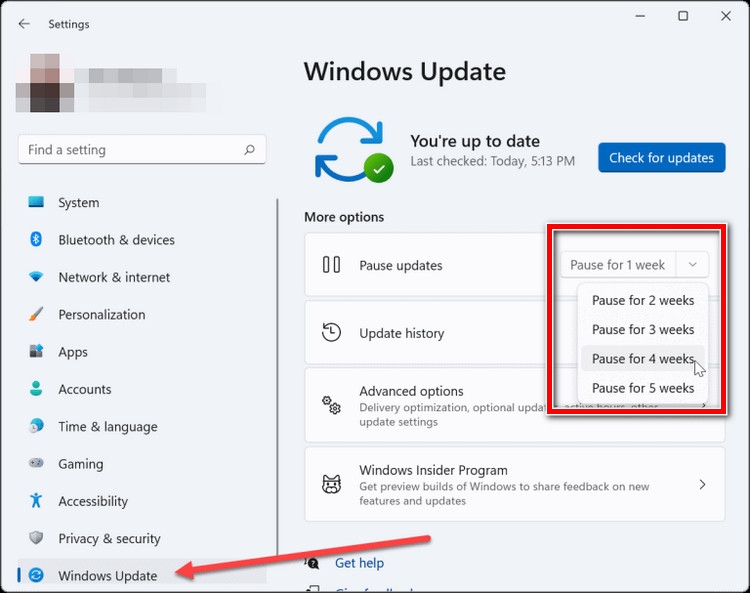750x593 pixels.
Task: Click the Accessibility figure icon
Action: tap(36, 500)
